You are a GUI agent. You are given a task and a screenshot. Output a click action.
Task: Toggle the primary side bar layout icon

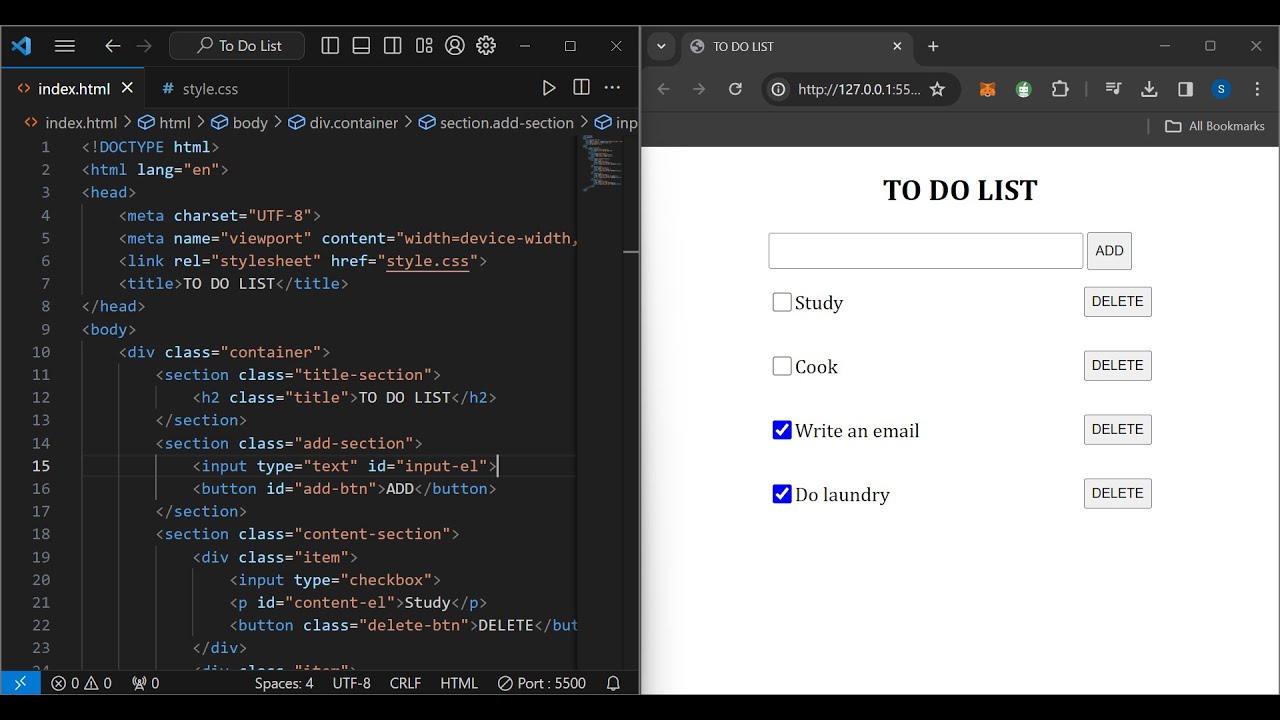coord(330,46)
